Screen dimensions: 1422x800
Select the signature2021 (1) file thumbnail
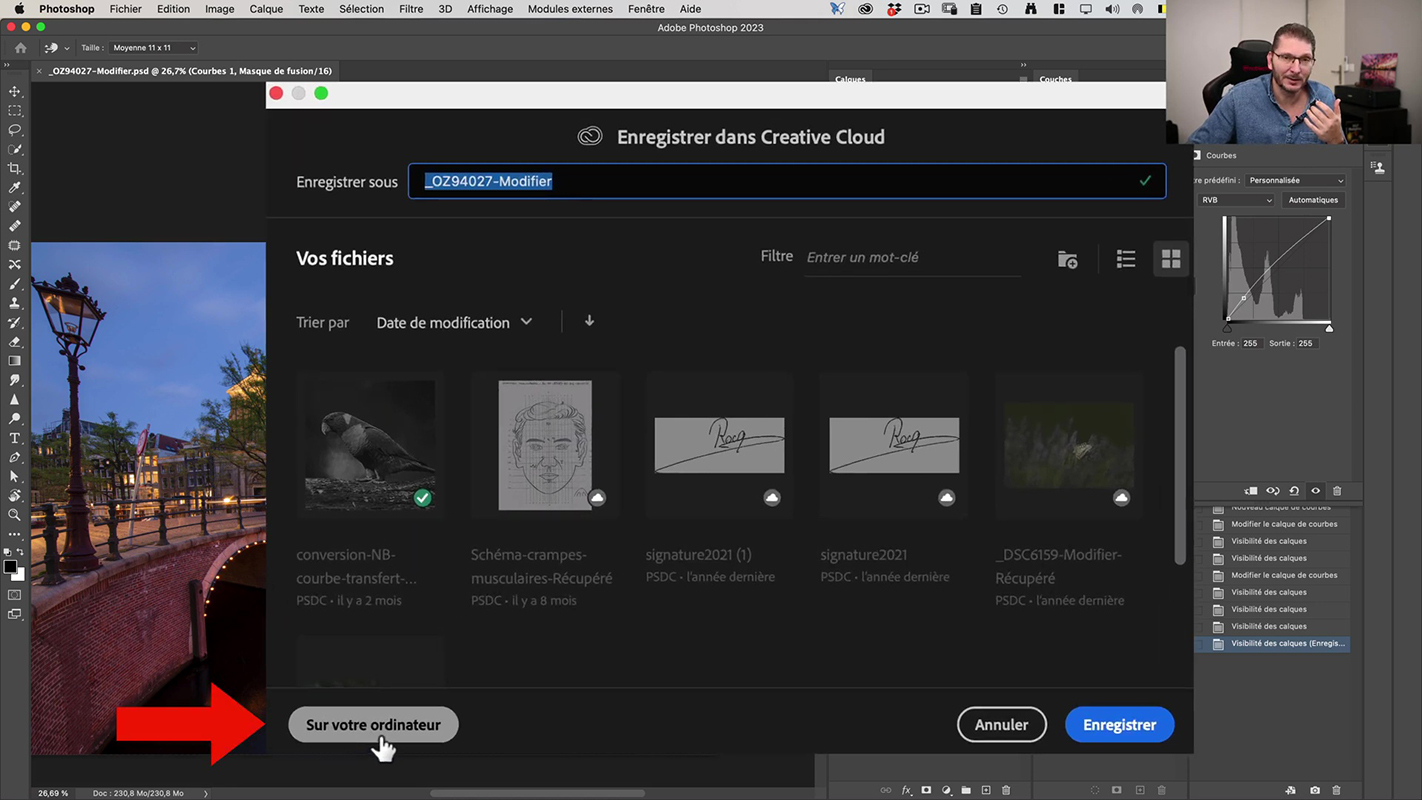pos(719,446)
